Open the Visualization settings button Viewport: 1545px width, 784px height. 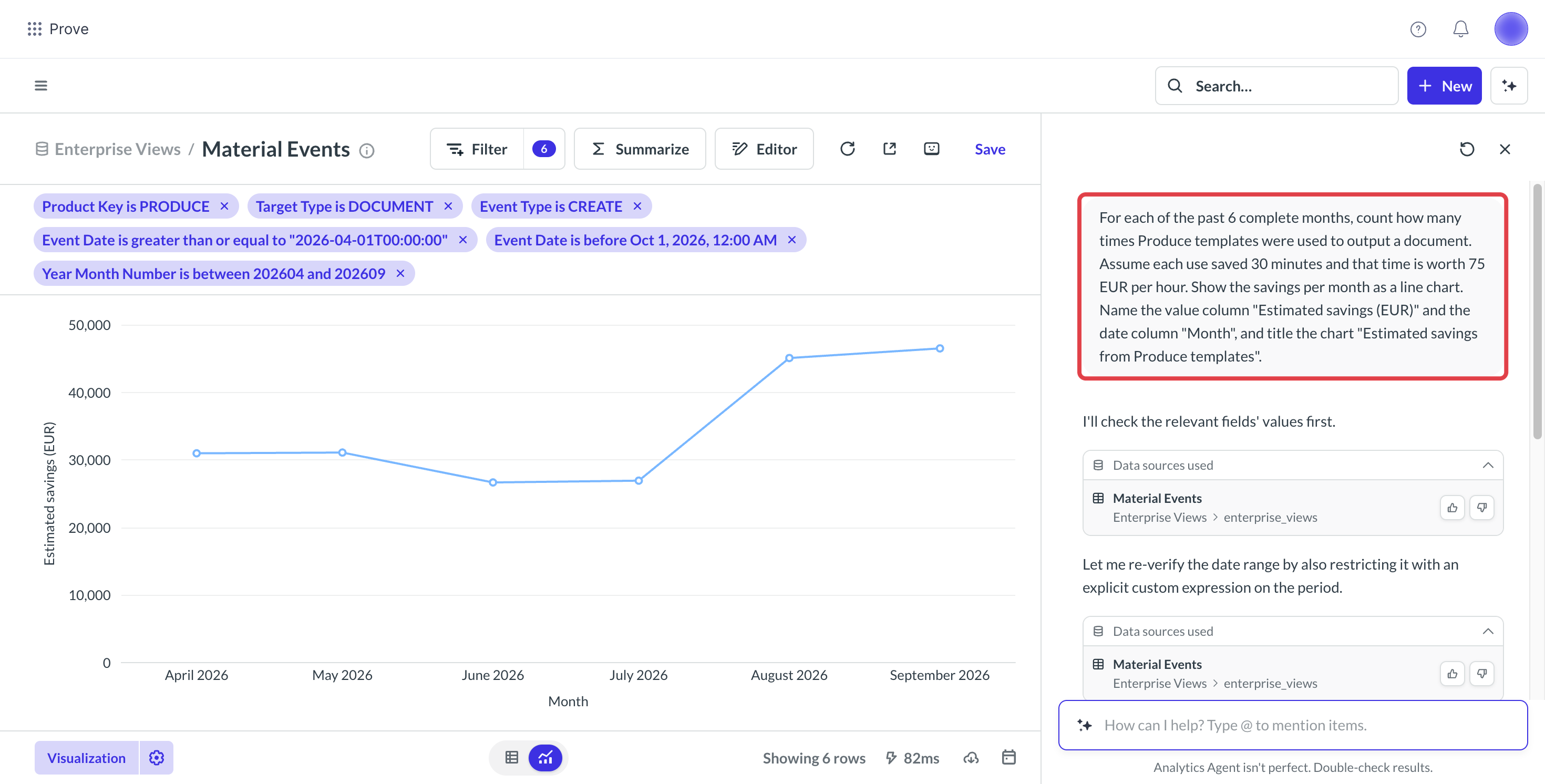[x=86, y=758]
